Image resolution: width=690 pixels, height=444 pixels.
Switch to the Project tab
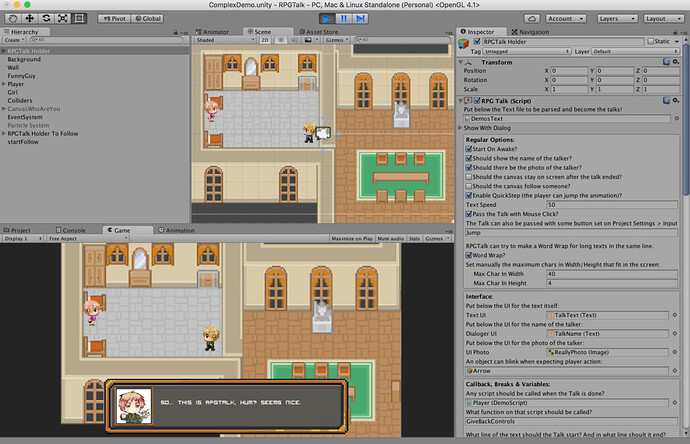click(18, 230)
